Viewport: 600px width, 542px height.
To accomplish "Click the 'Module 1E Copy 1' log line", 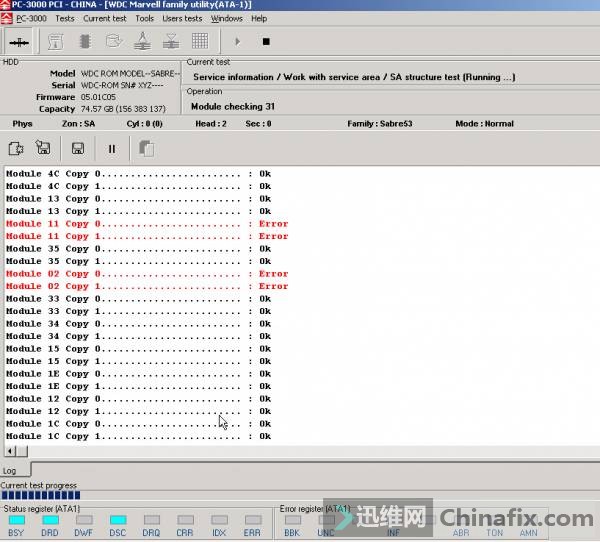I will click(x=139, y=386).
